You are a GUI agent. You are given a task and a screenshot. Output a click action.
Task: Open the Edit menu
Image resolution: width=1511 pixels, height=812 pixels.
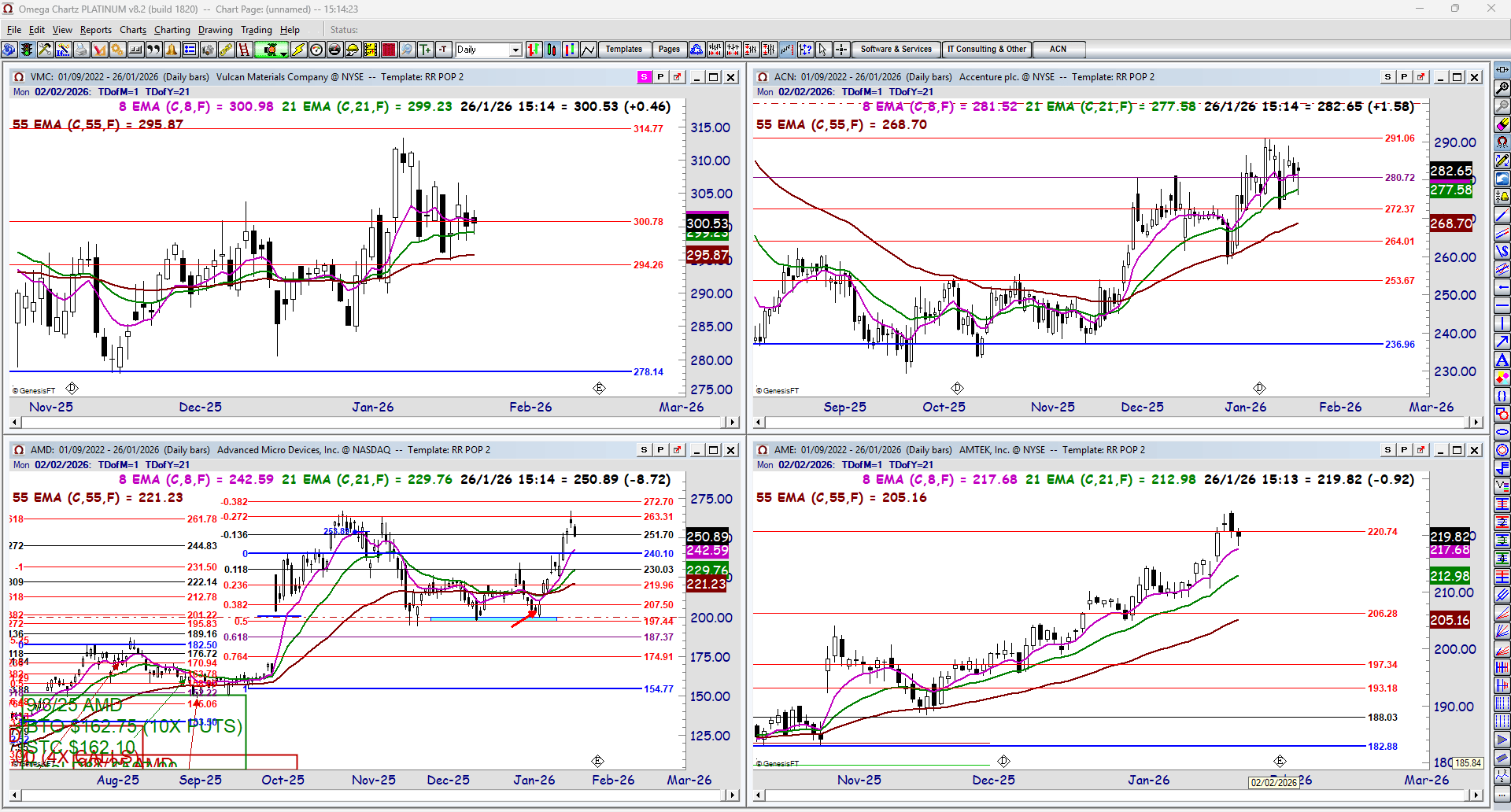pos(37,30)
